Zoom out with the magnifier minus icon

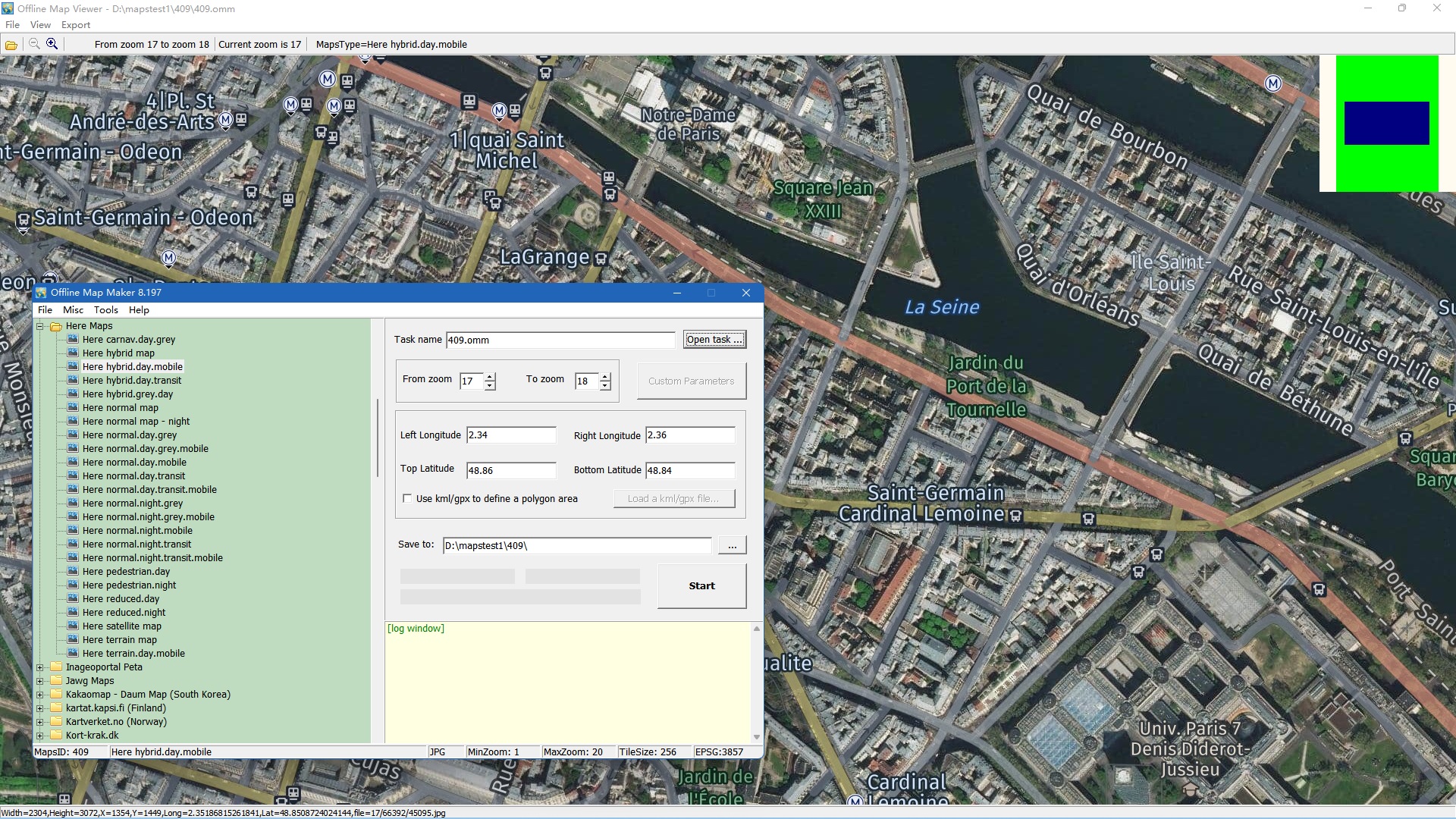34,44
